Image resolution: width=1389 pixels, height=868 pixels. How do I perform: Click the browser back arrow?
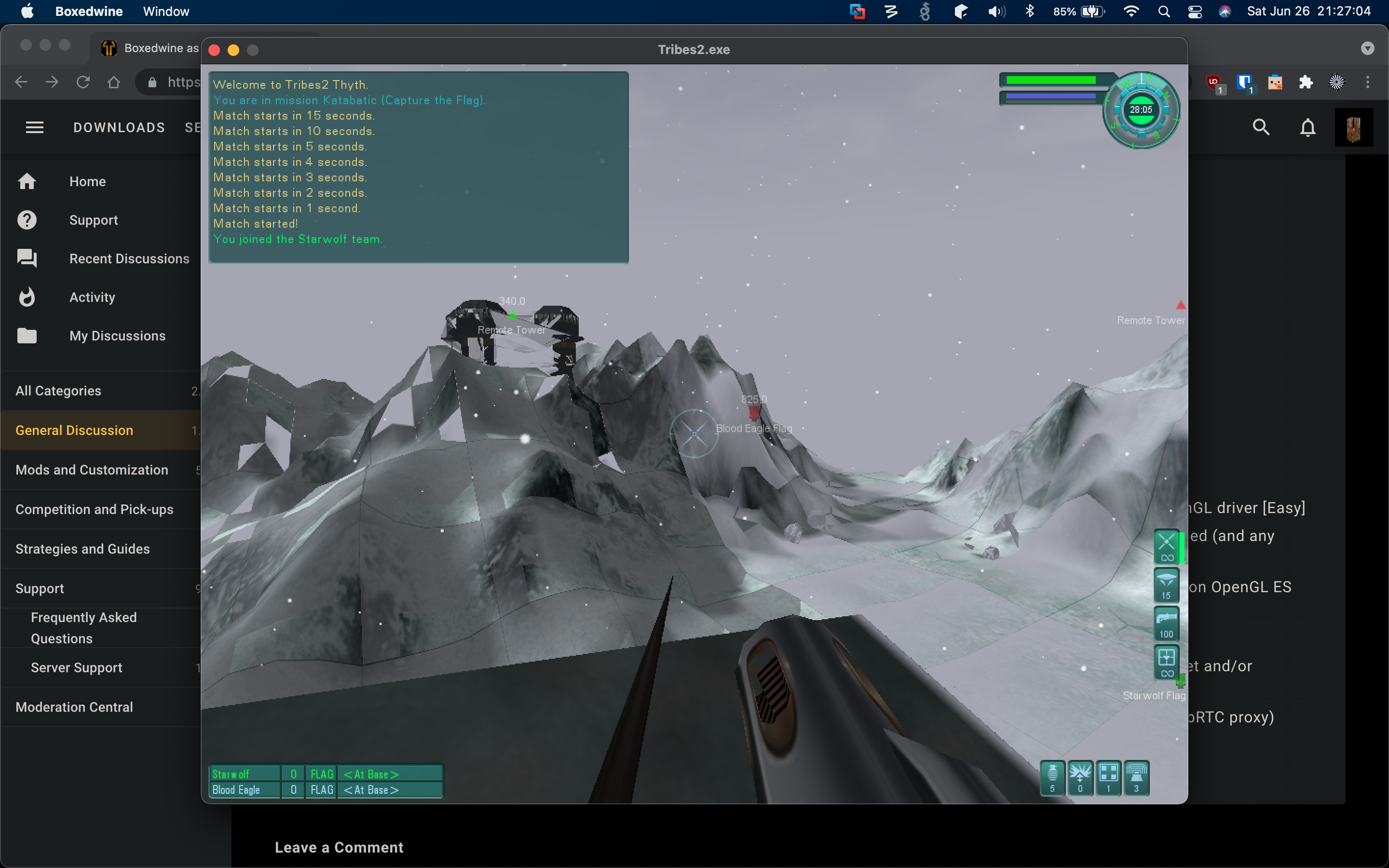click(x=21, y=82)
